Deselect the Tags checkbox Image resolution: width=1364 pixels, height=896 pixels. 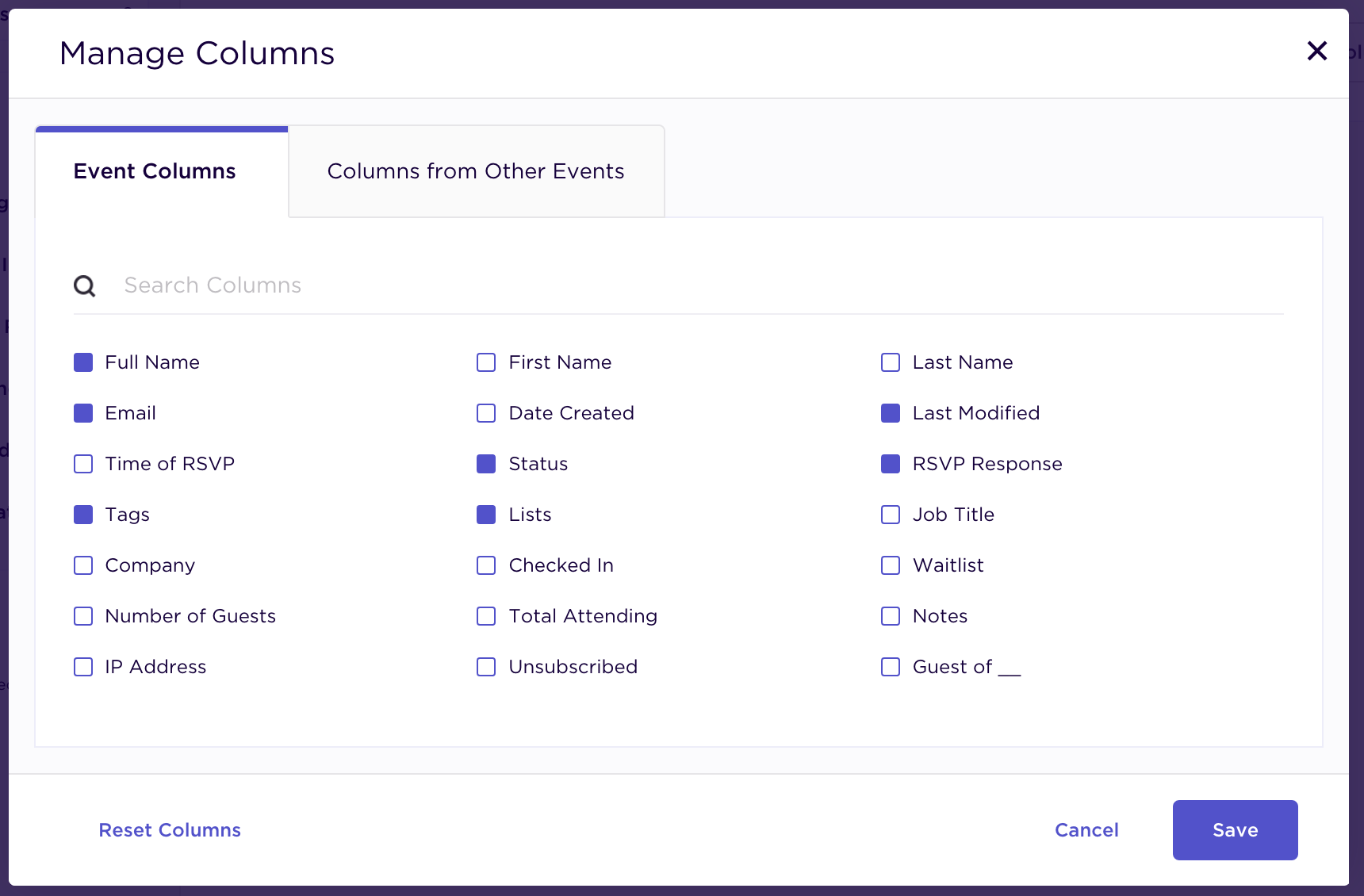83,515
